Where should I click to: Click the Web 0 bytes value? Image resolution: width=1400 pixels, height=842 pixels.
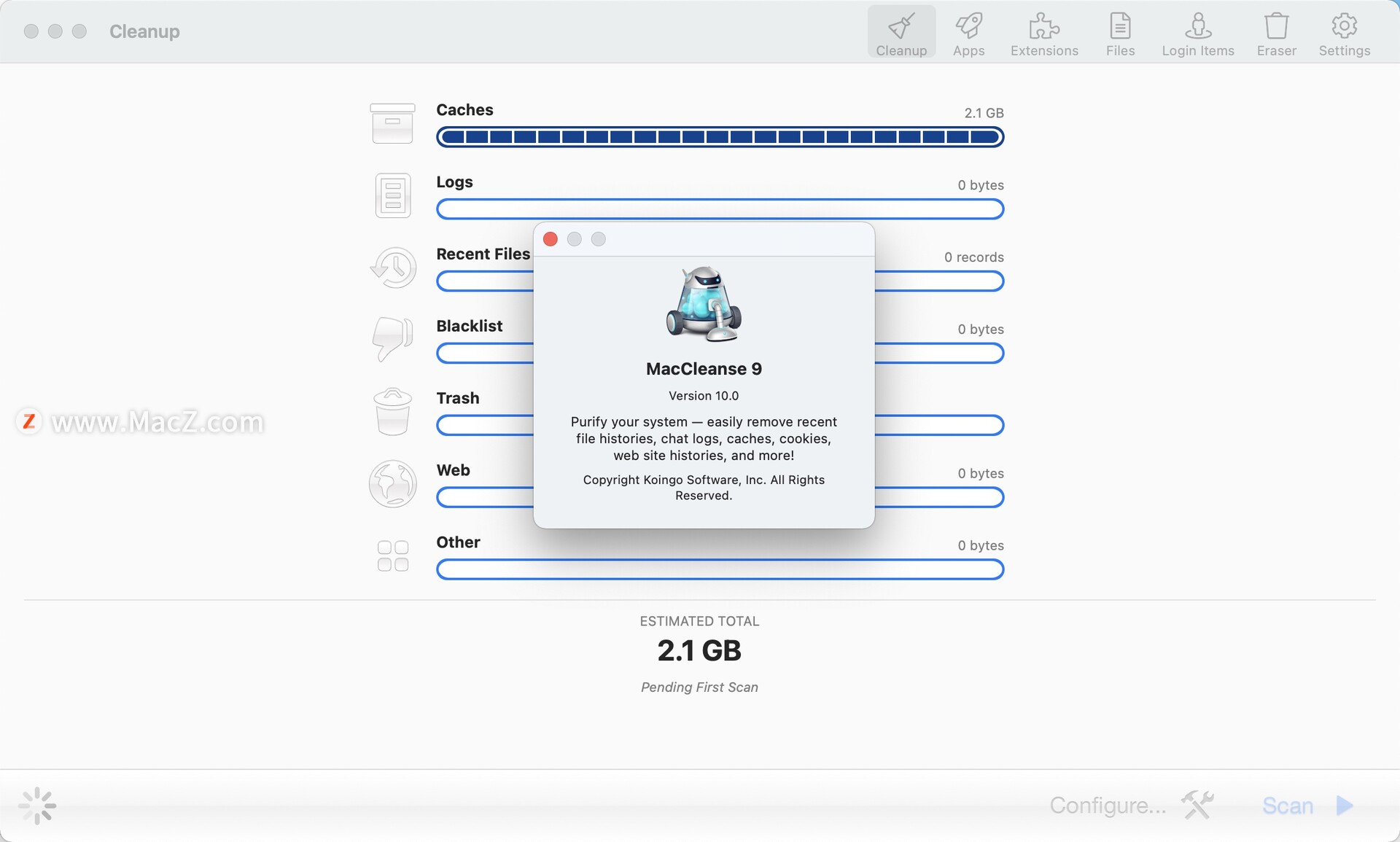pos(980,474)
